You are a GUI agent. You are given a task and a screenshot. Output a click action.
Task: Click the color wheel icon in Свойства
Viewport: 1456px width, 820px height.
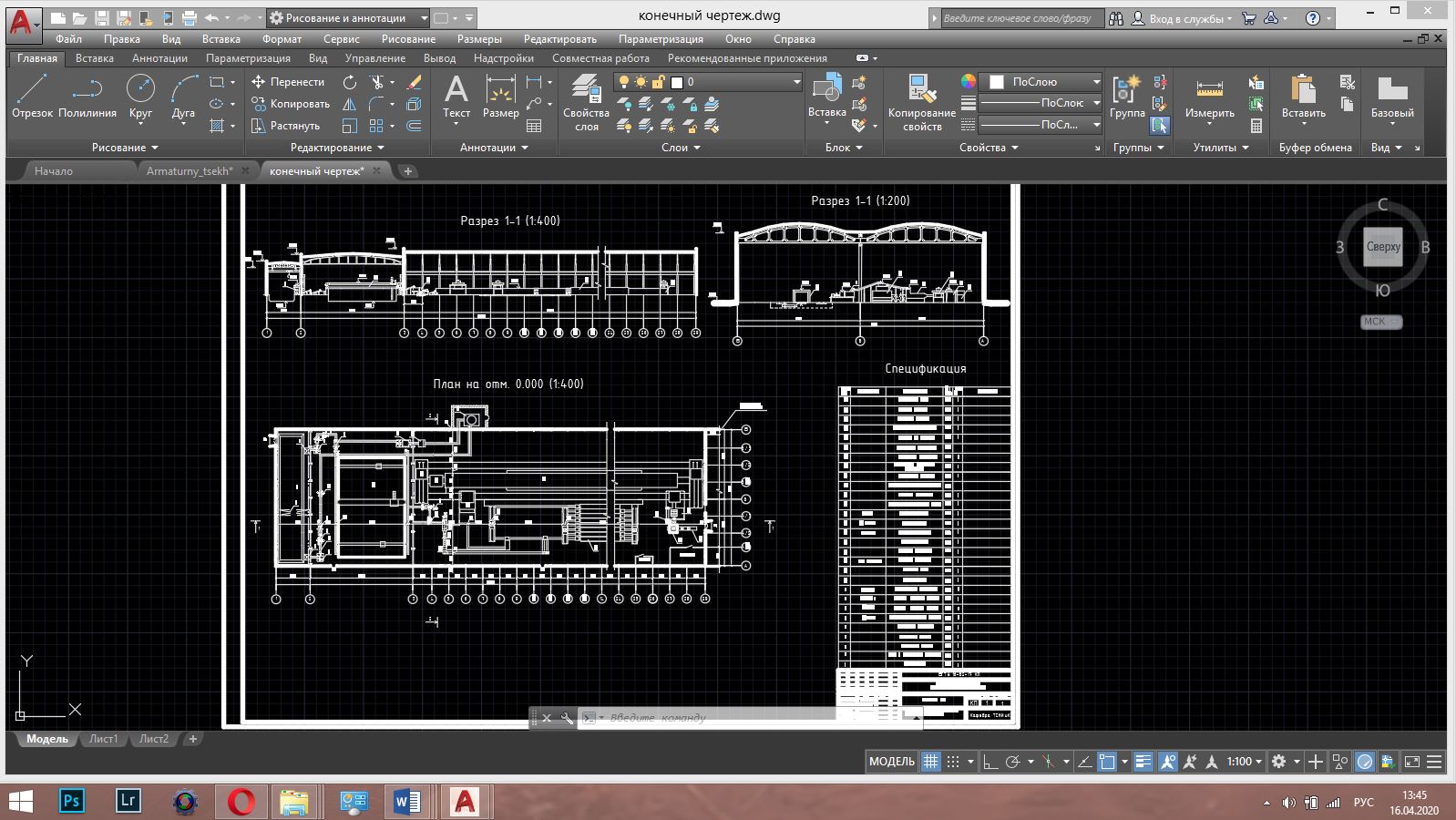click(x=968, y=82)
